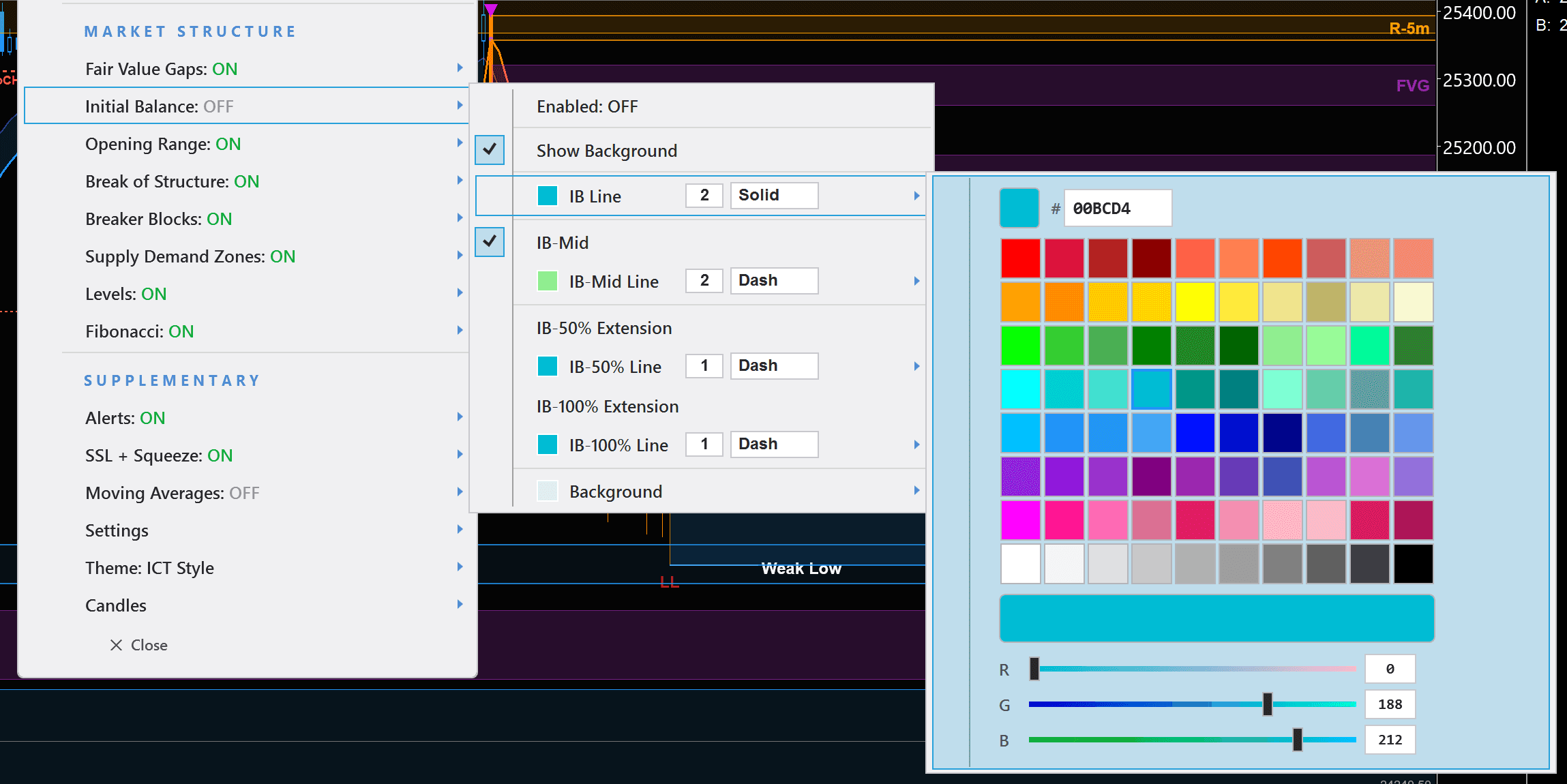This screenshot has width=1567, height=784.
Task: Select the Opening Range menu item
Action: click(163, 144)
